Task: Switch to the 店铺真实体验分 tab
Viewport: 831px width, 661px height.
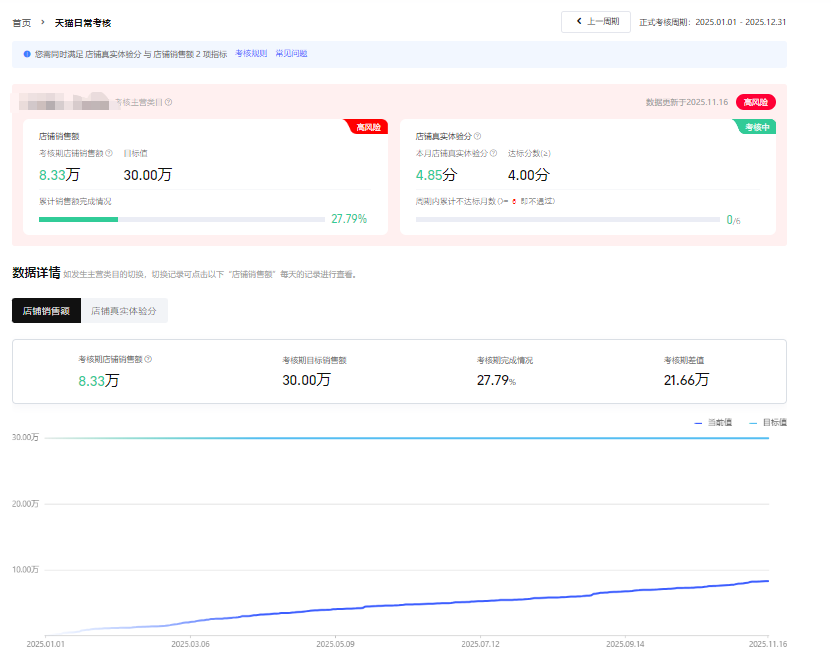Action: tap(124, 311)
